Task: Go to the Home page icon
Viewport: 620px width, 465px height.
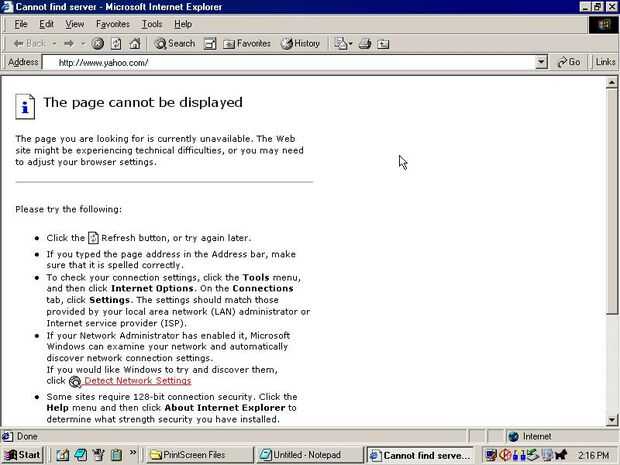Action: [134, 43]
